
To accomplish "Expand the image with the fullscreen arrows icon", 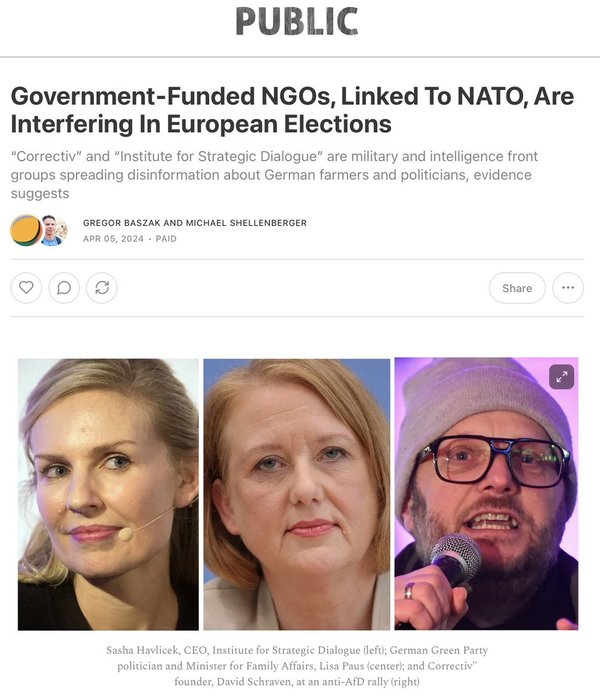I will click(562, 377).
